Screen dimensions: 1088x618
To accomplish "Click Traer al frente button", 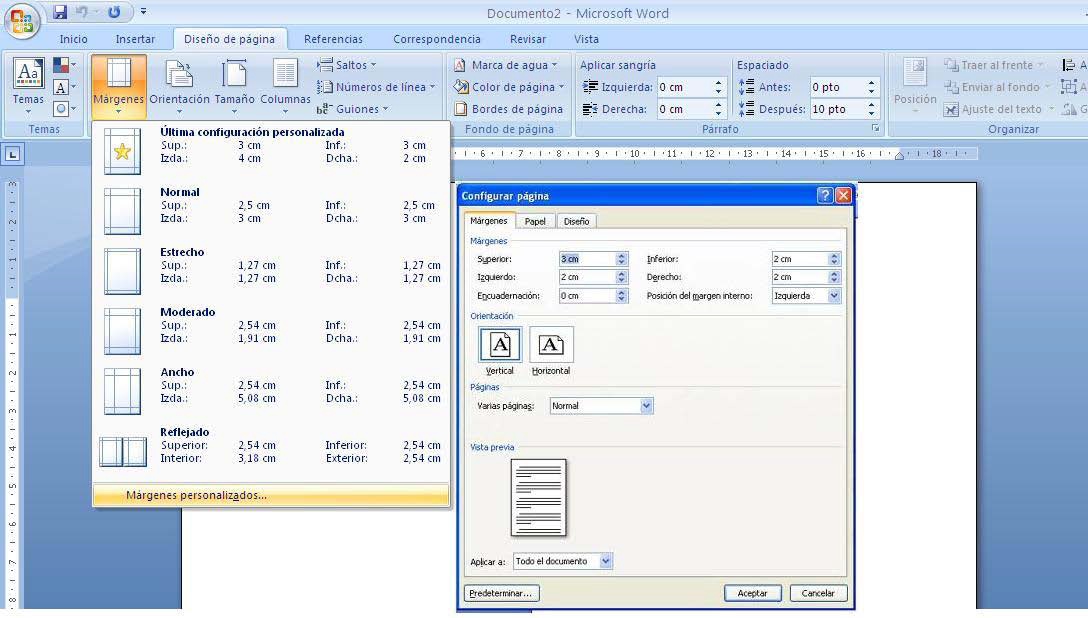I will coord(994,65).
